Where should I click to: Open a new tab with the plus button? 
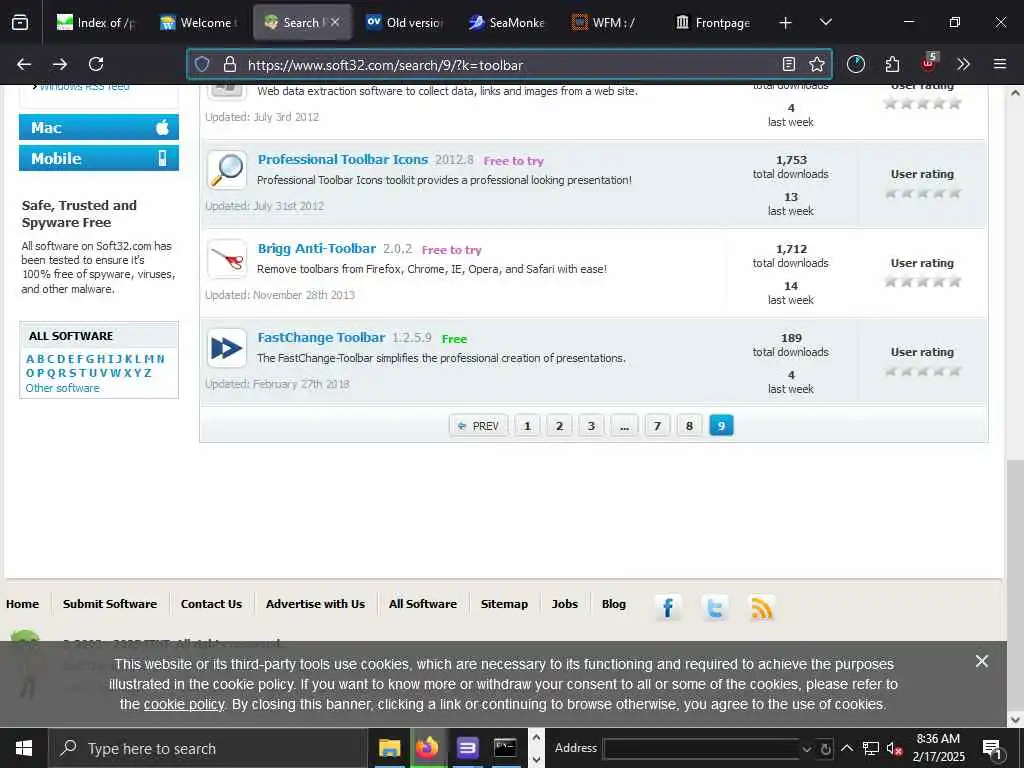pos(786,23)
